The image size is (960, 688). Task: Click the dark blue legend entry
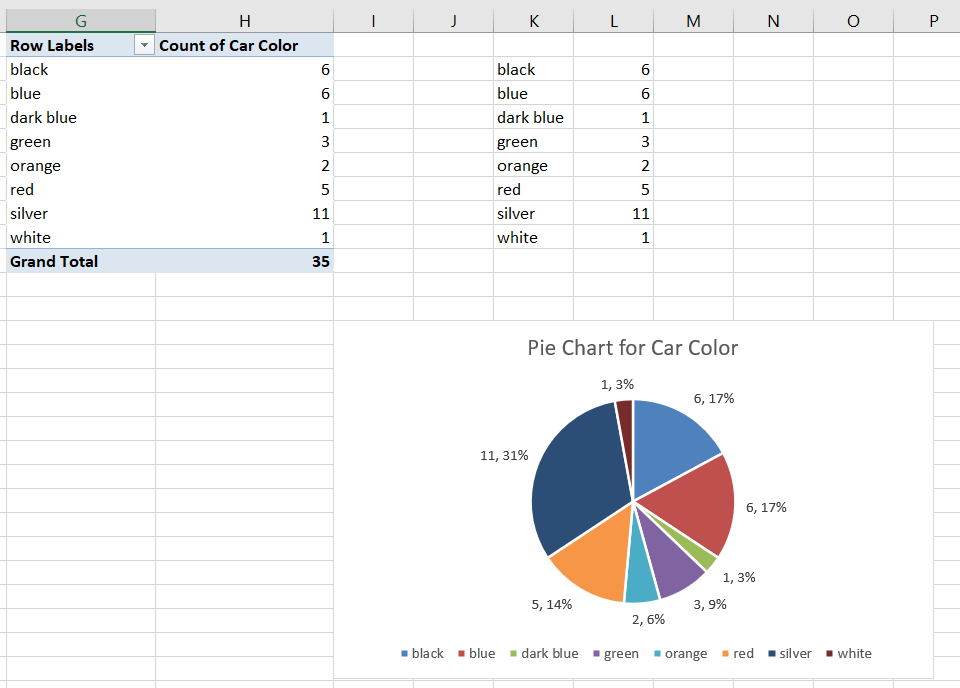544,654
